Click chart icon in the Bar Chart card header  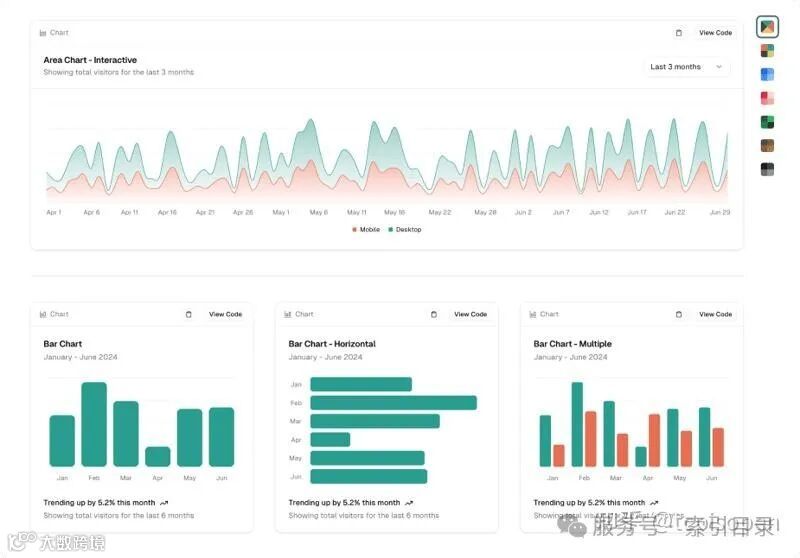coord(43,314)
